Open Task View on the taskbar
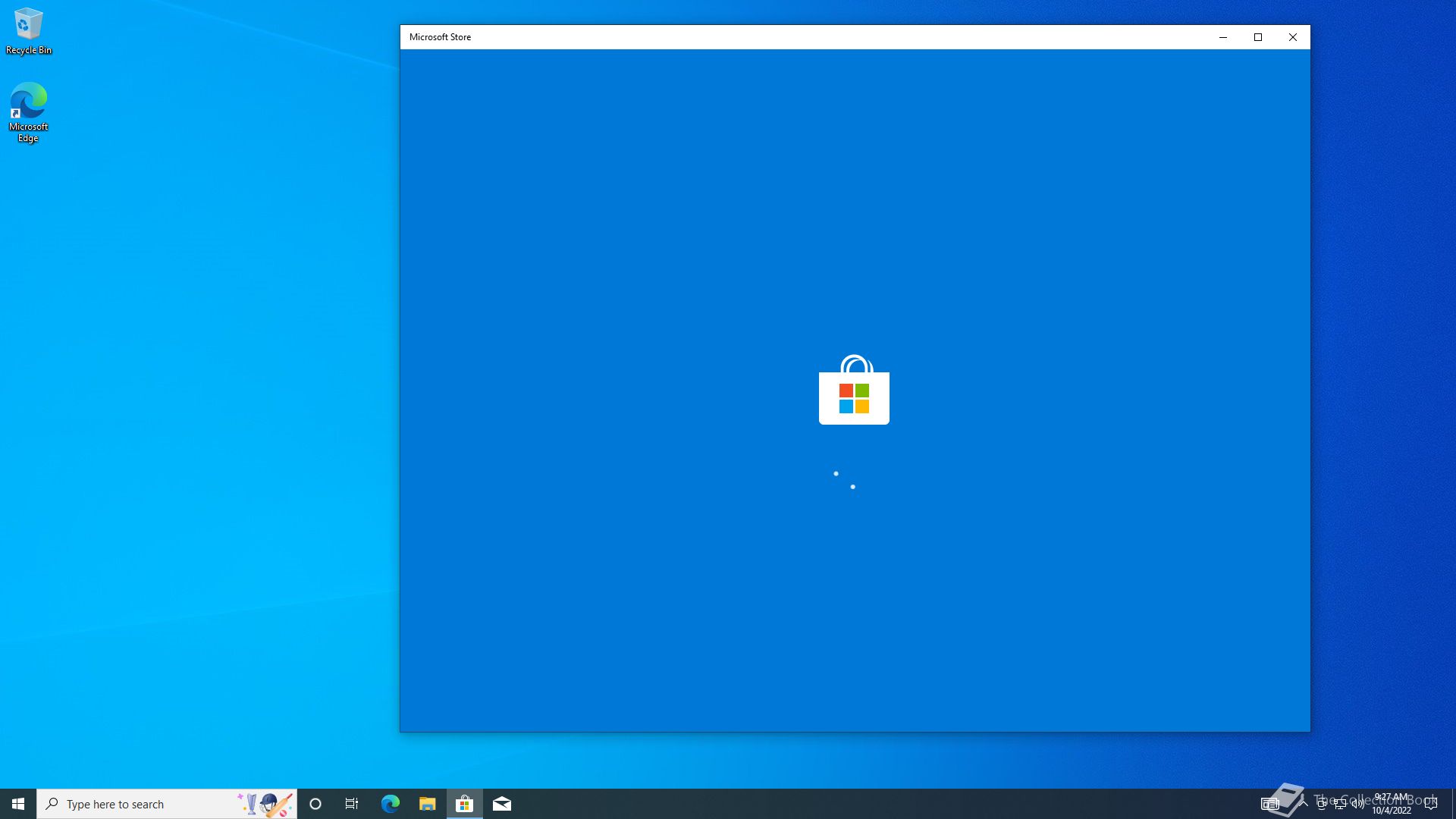 (x=352, y=804)
